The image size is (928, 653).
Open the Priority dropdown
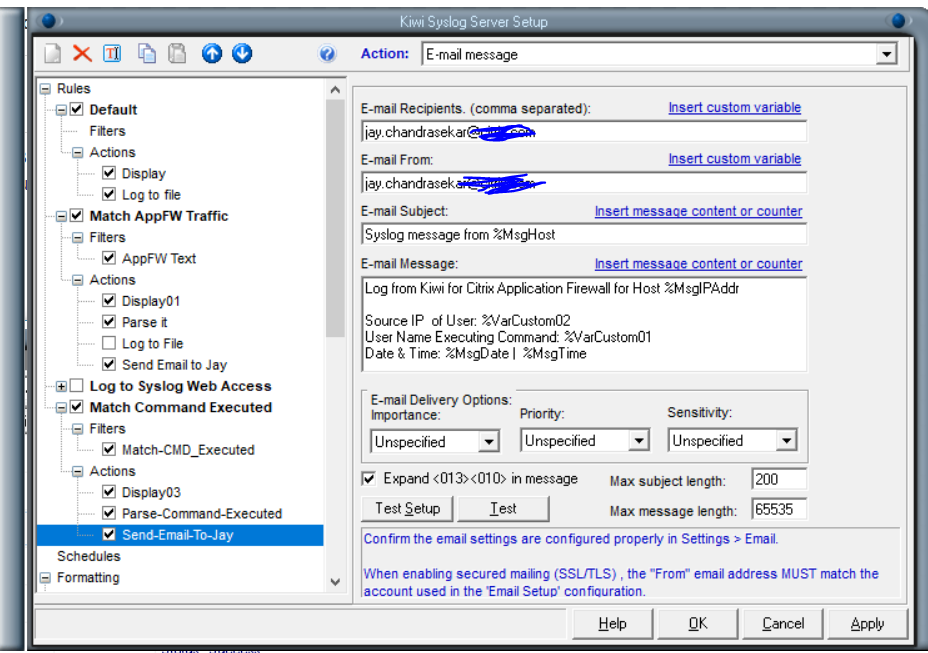639,440
